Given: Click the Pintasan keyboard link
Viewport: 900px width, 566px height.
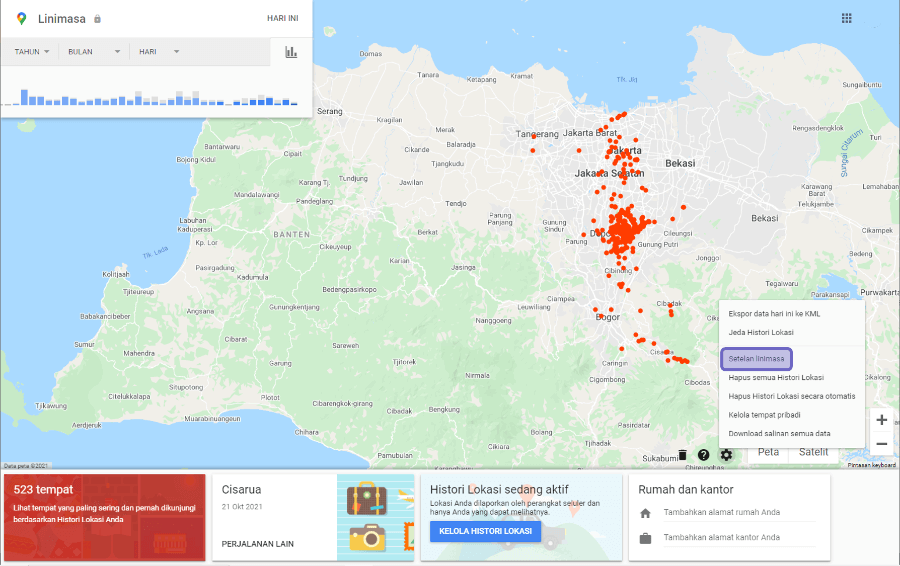Looking at the screenshot, I should pyautogui.click(x=871, y=465).
